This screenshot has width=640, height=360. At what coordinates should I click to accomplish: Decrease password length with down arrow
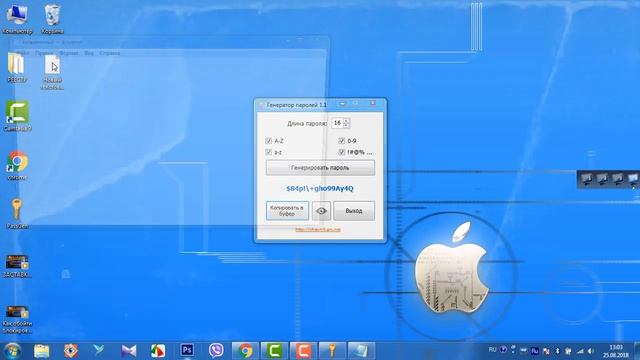coord(347,125)
